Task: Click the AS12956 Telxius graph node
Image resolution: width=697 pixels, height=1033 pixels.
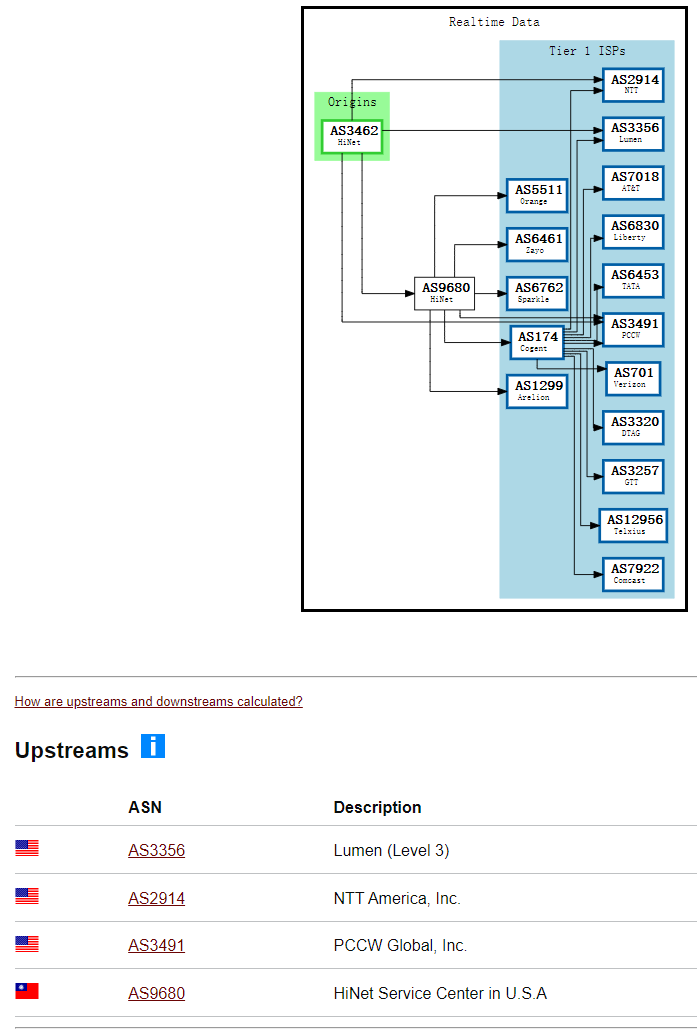Action: 633,525
